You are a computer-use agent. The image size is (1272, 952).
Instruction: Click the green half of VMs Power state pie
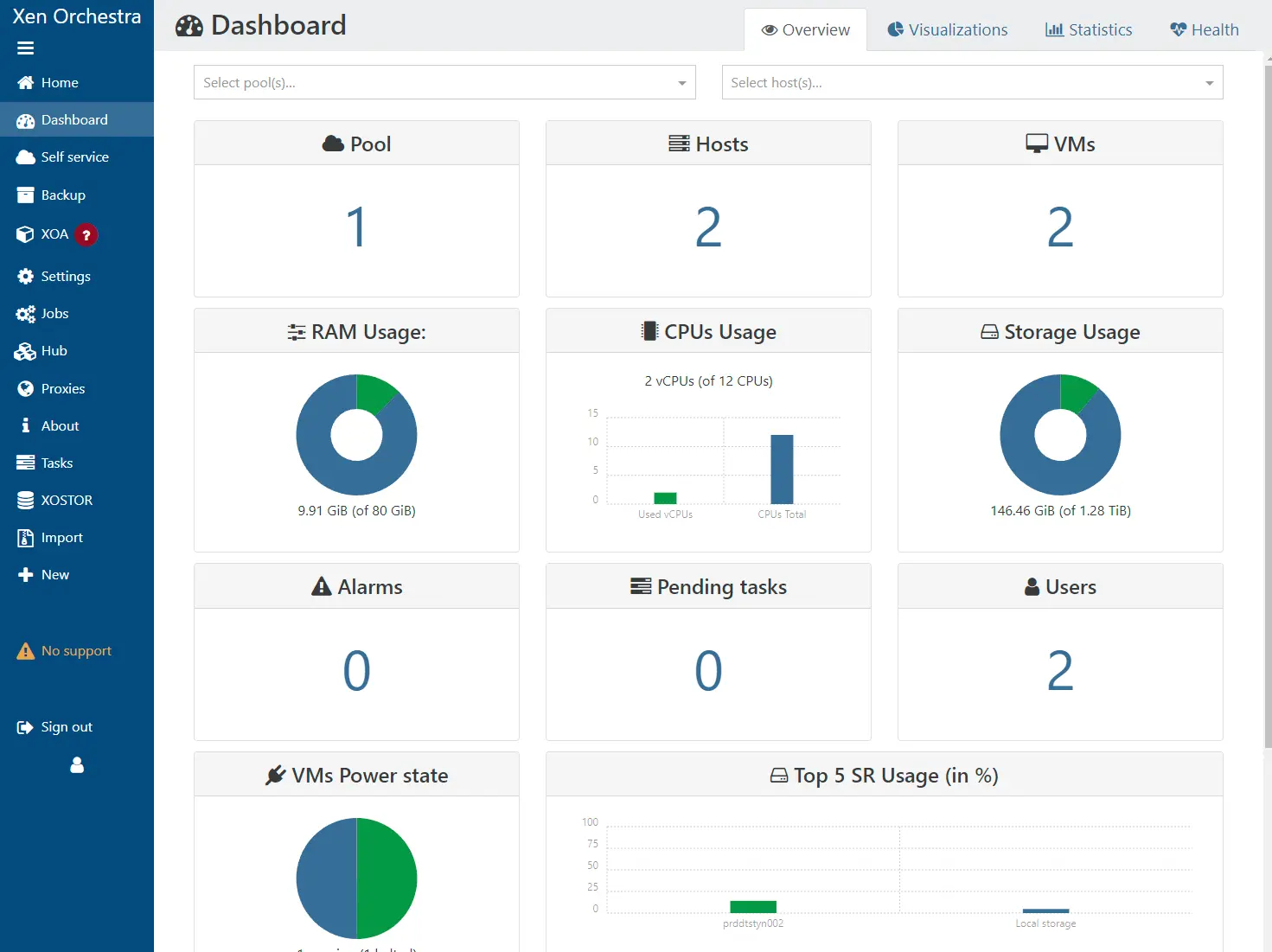pos(387,879)
